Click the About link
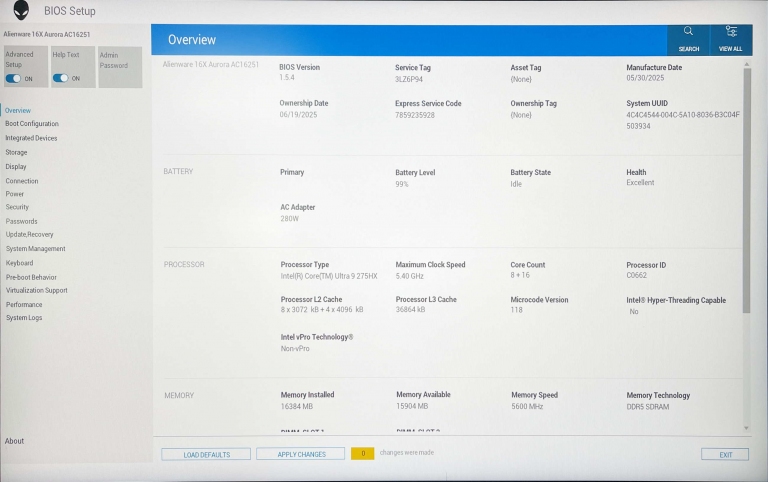The width and height of the screenshot is (768, 482). pyautogui.click(x=14, y=441)
